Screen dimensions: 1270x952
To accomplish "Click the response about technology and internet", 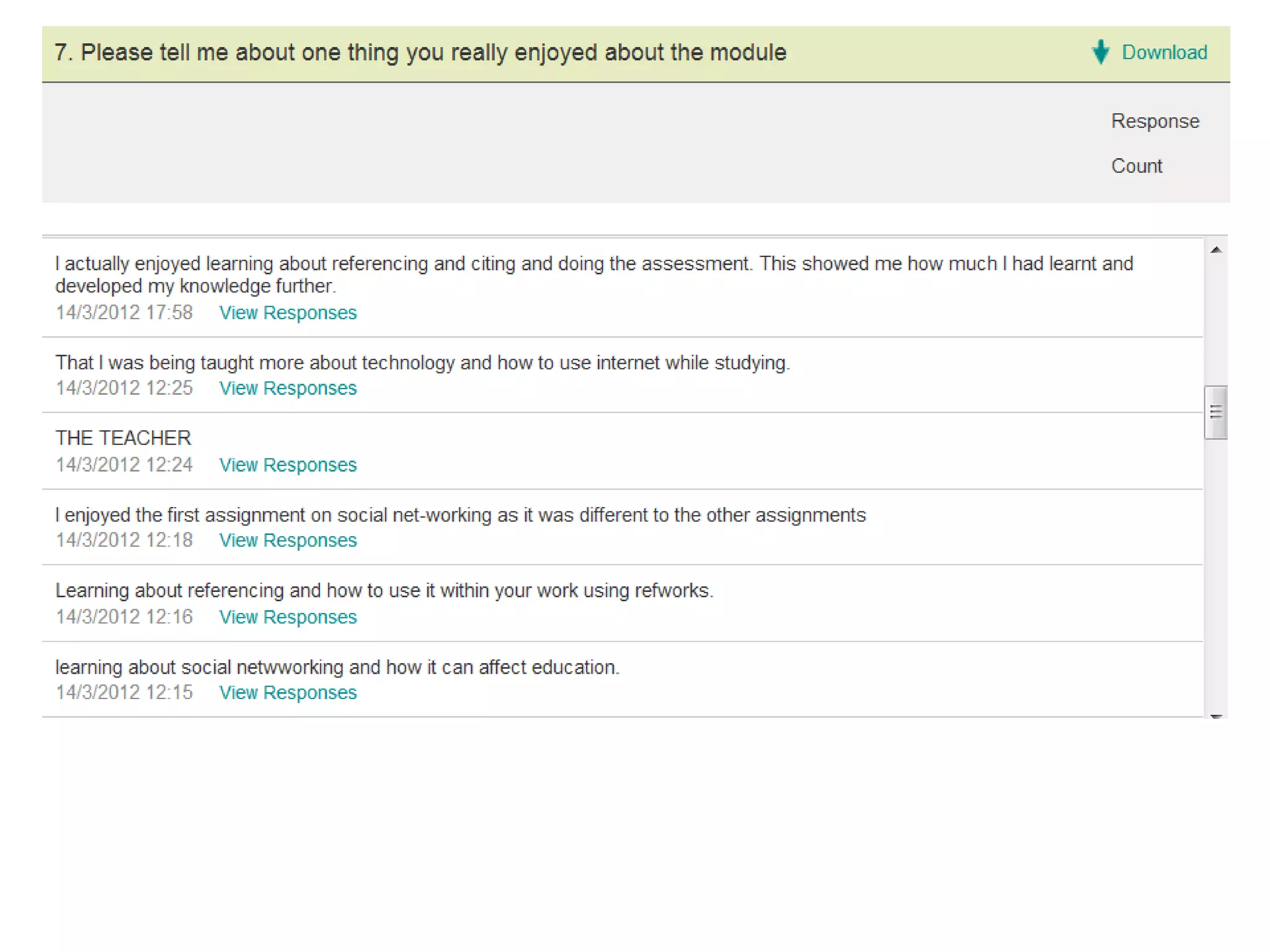I will pyautogui.click(x=422, y=363).
